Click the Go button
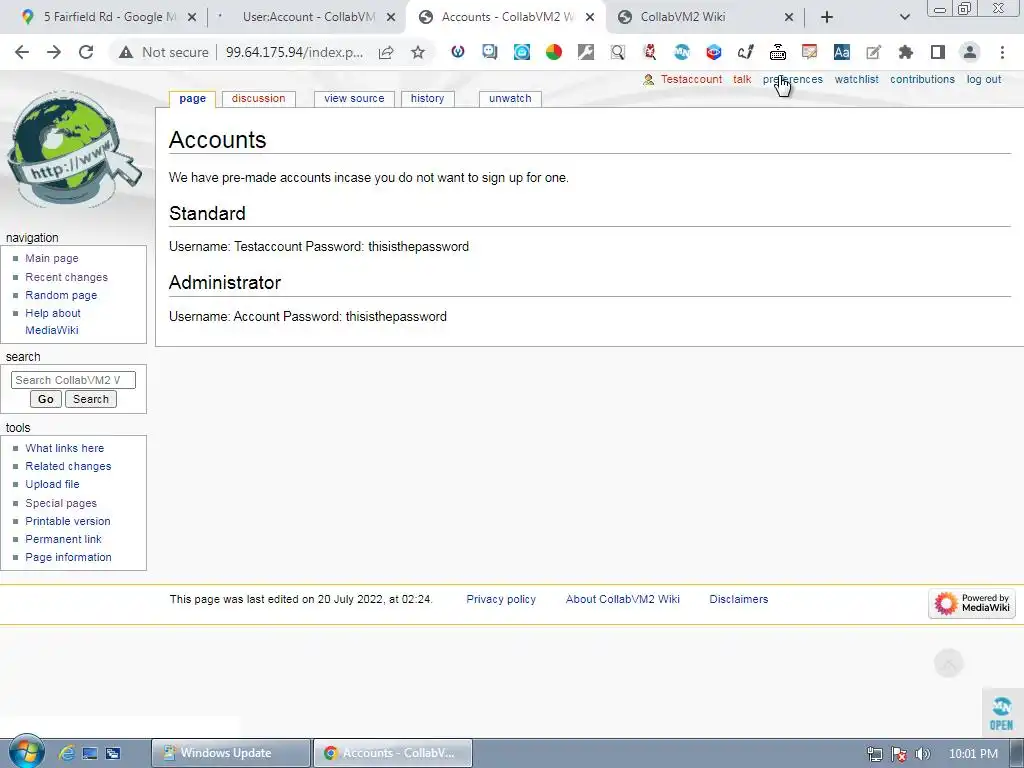The height and width of the screenshot is (768, 1024). [x=46, y=399]
